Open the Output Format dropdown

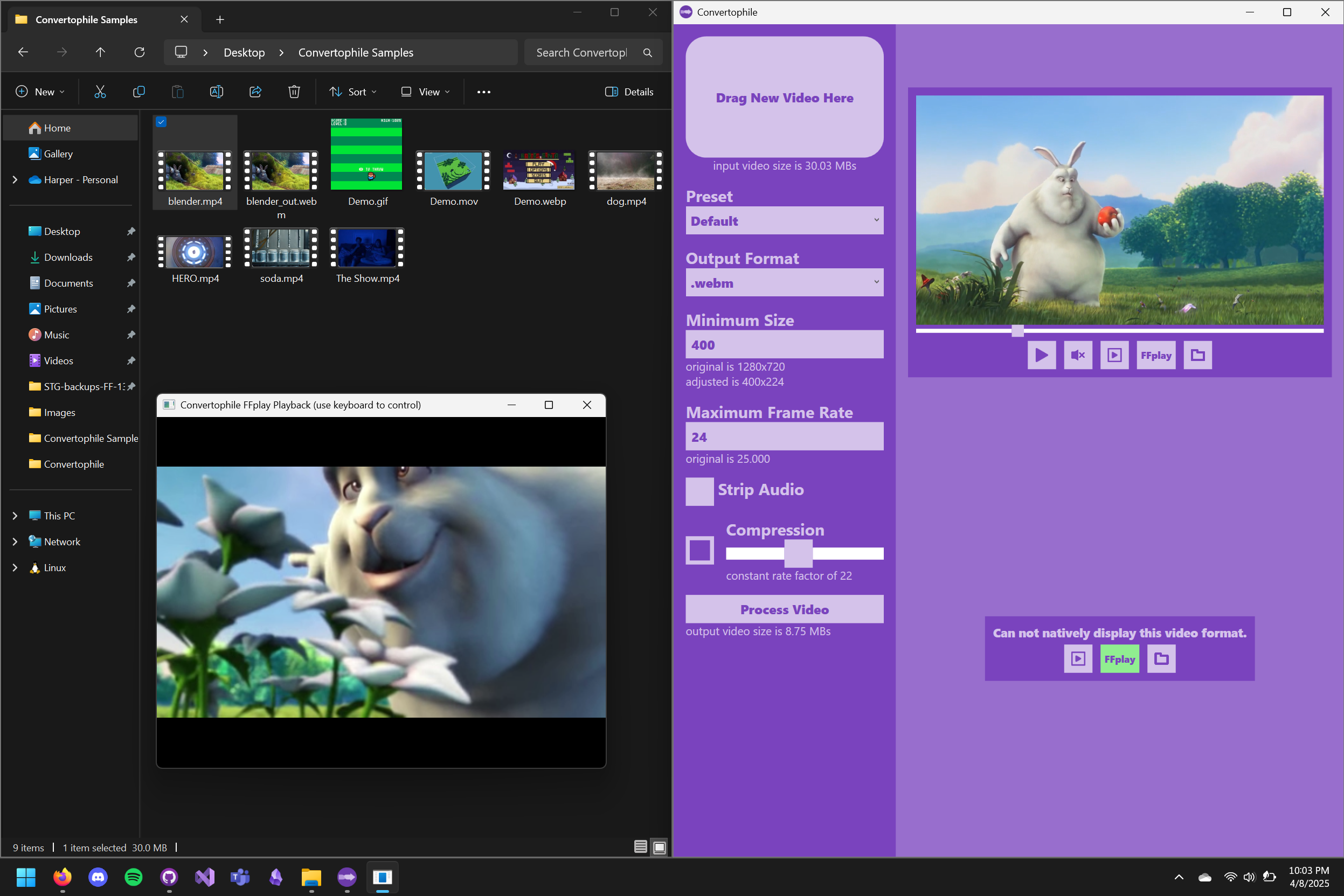click(784, 282)
